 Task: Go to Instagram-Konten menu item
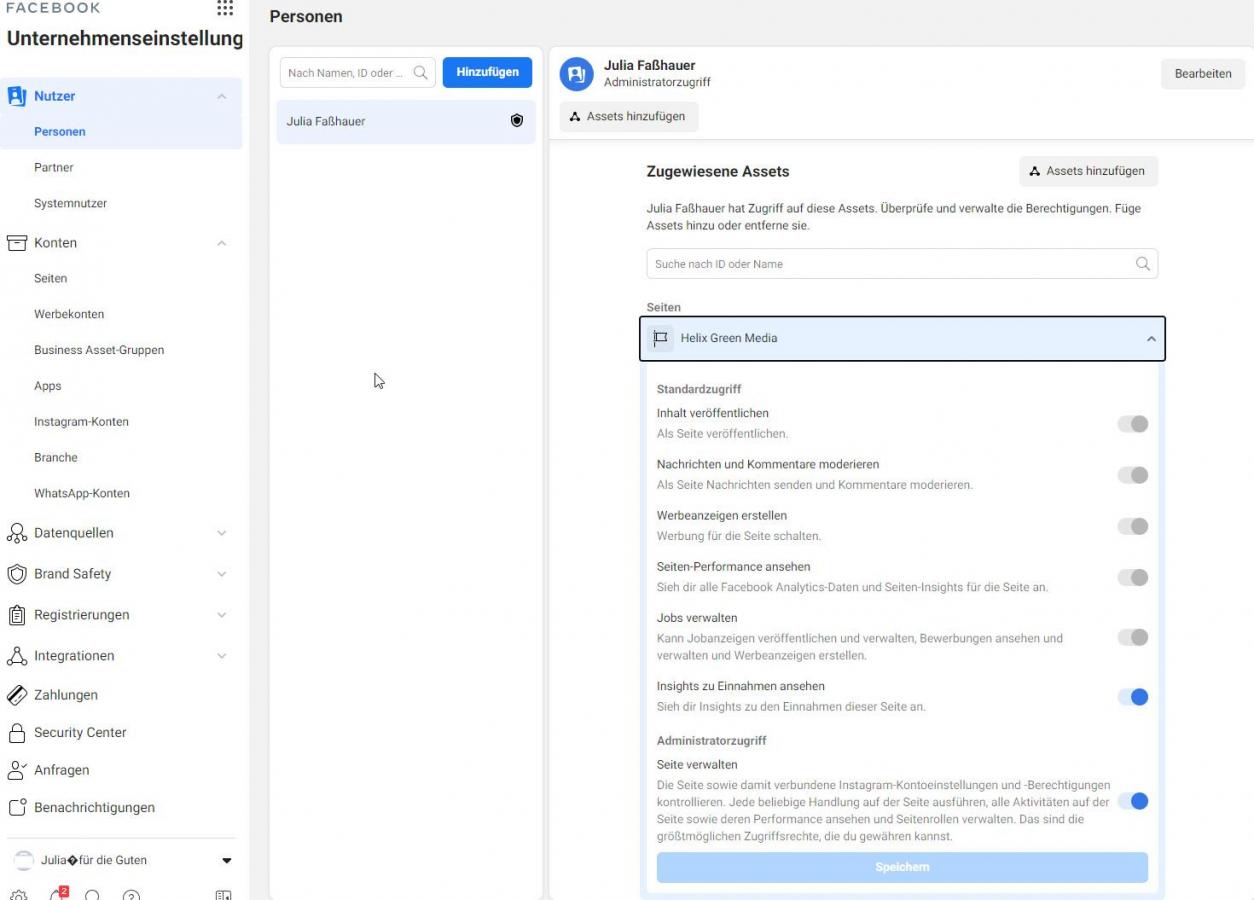coord(81,422)
